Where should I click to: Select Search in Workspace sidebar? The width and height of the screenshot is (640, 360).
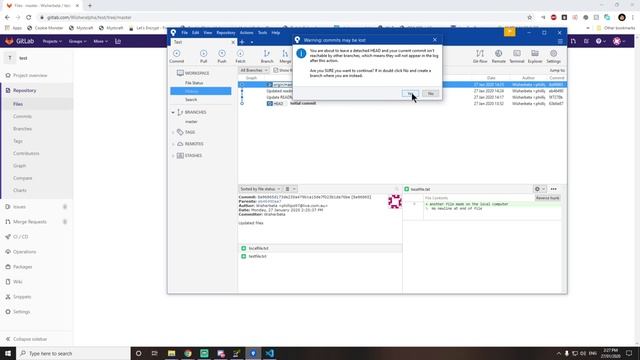[191, 100]
